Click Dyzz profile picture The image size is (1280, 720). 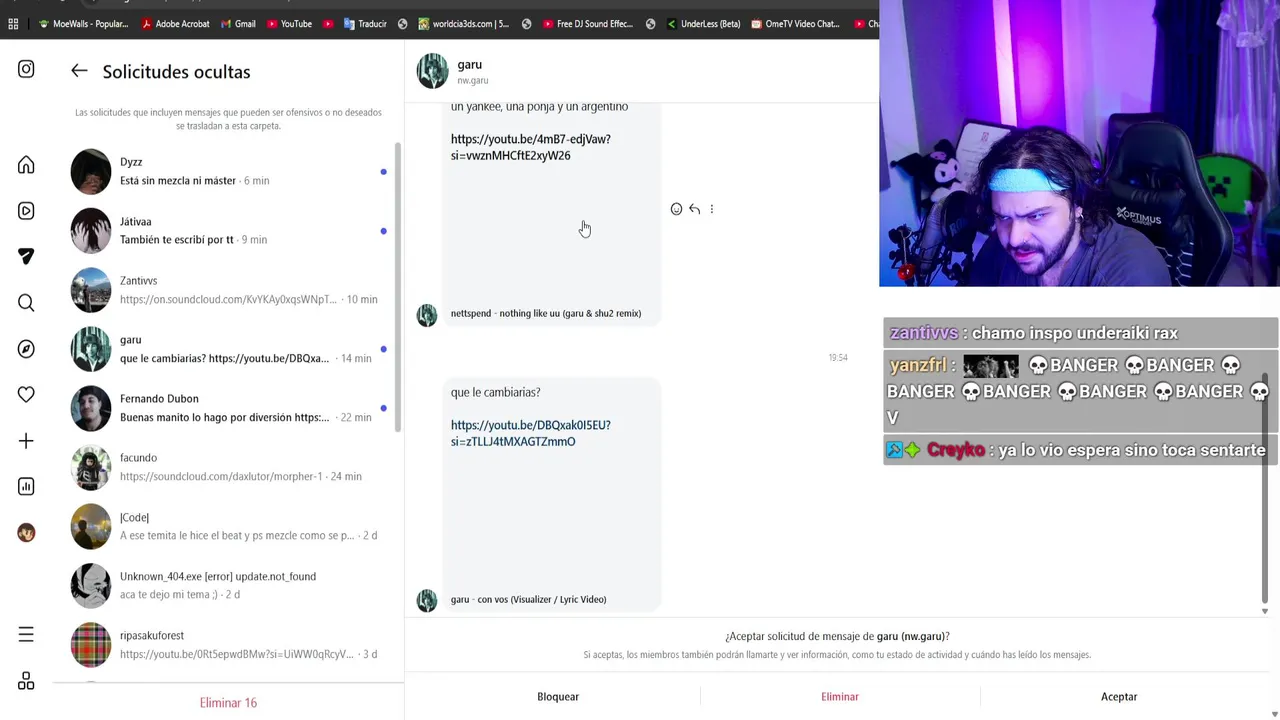pos(90,171)
